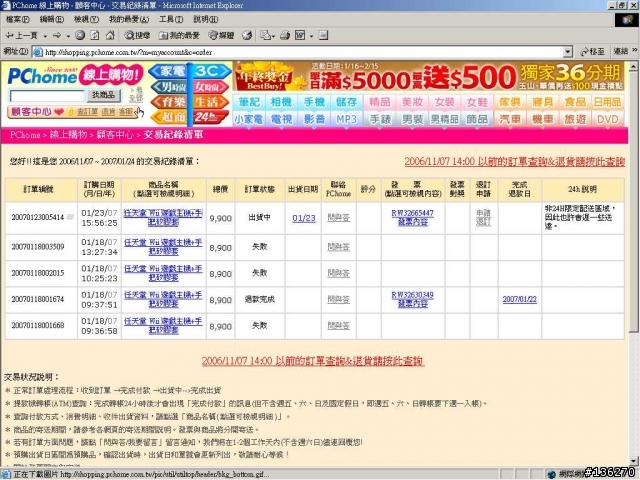Click the Print toolbar icon
The image size is (640, 480).
click(x=285, y=36)
